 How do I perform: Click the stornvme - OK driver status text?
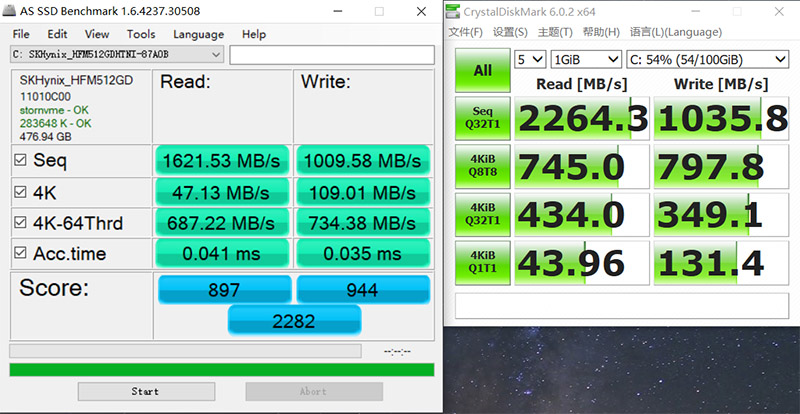tap(54, 110)
